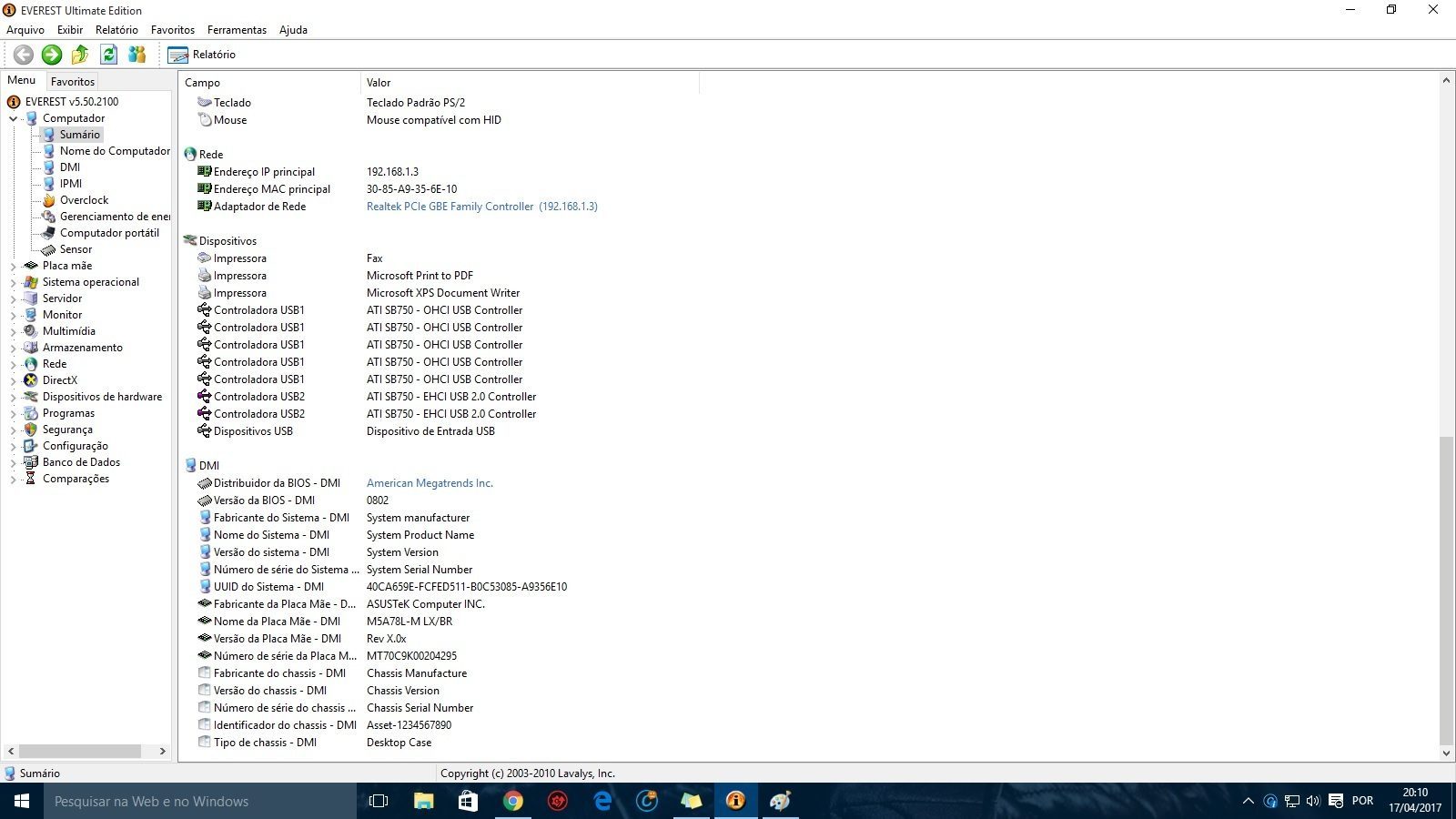
Task: Click the Campo column header
Action: click(269, 83)
